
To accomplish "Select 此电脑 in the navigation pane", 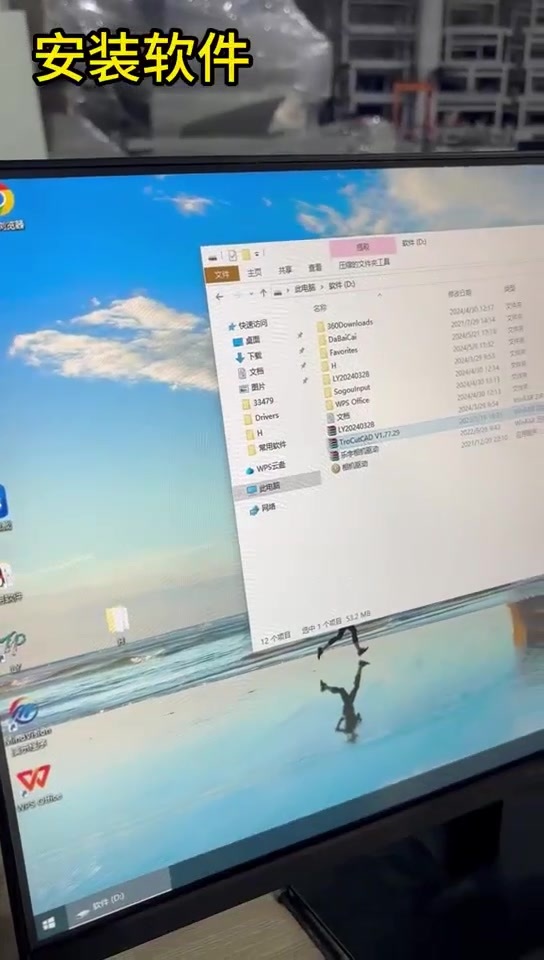I will (277, 487).
